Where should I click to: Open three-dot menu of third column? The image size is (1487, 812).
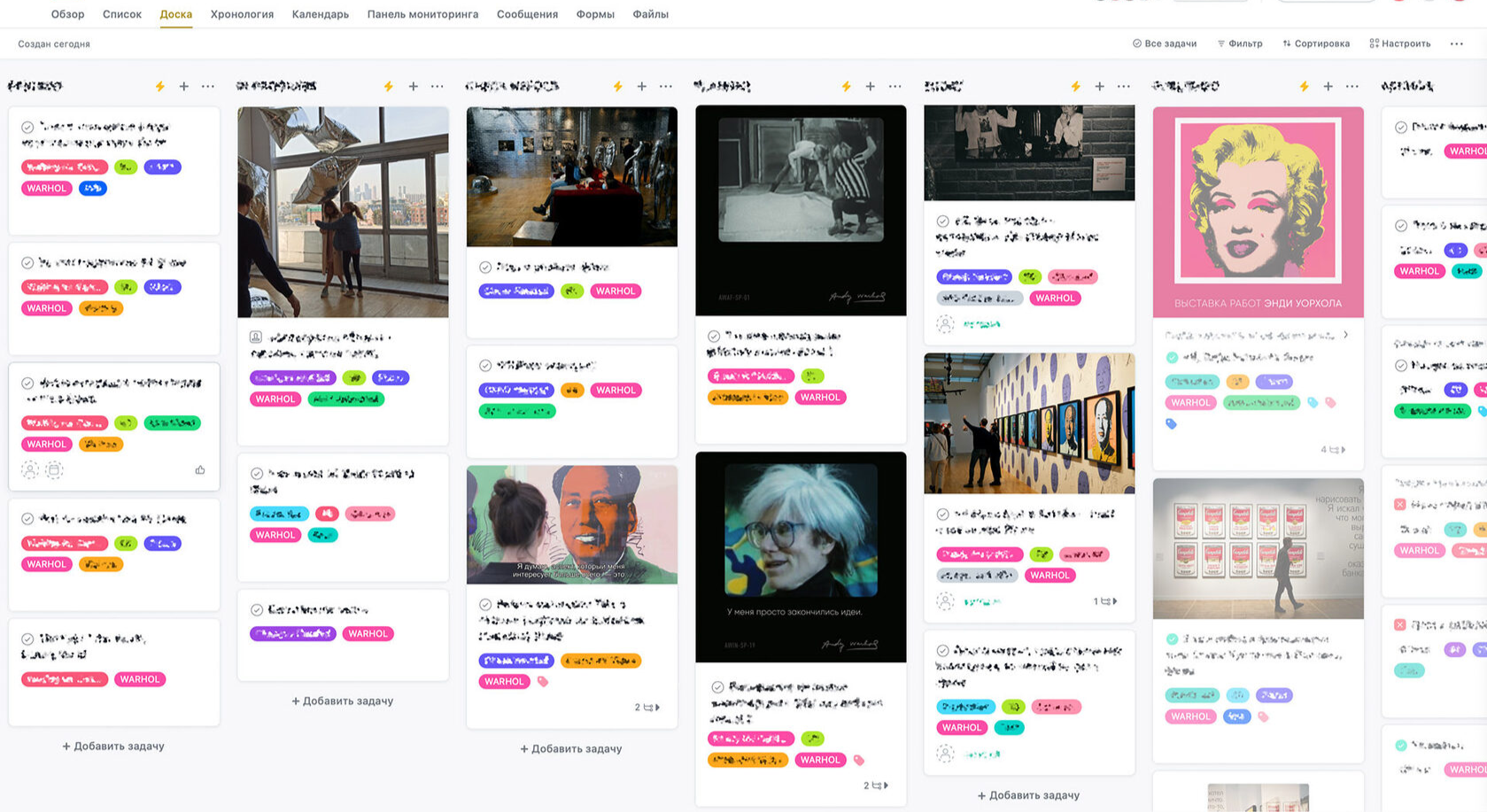[x=666, y=86]
